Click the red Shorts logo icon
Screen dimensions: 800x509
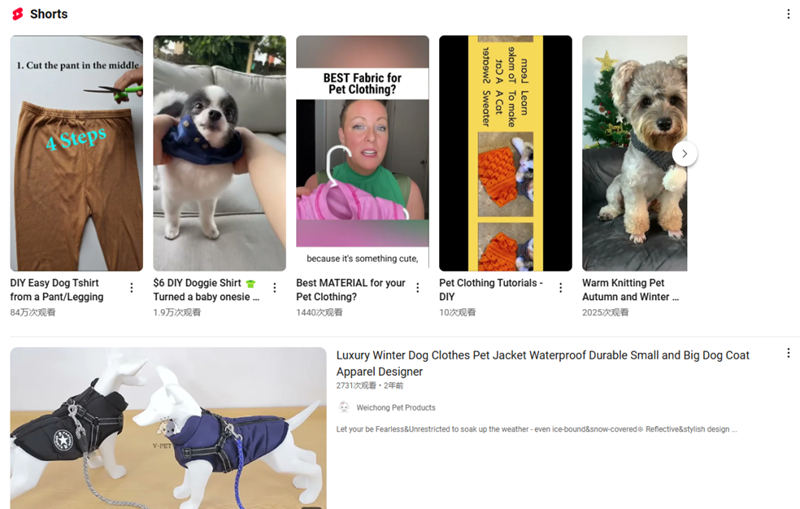pyautogui.click(x=17, y=14)
